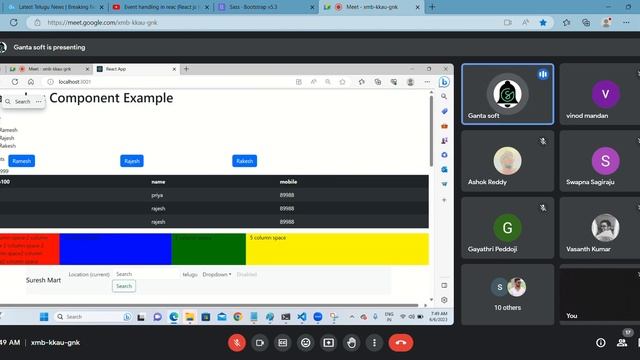Screen dimensions: 640x360
Task: Open Read aloud icon in the address bar
Action: (x=525, y=22)
